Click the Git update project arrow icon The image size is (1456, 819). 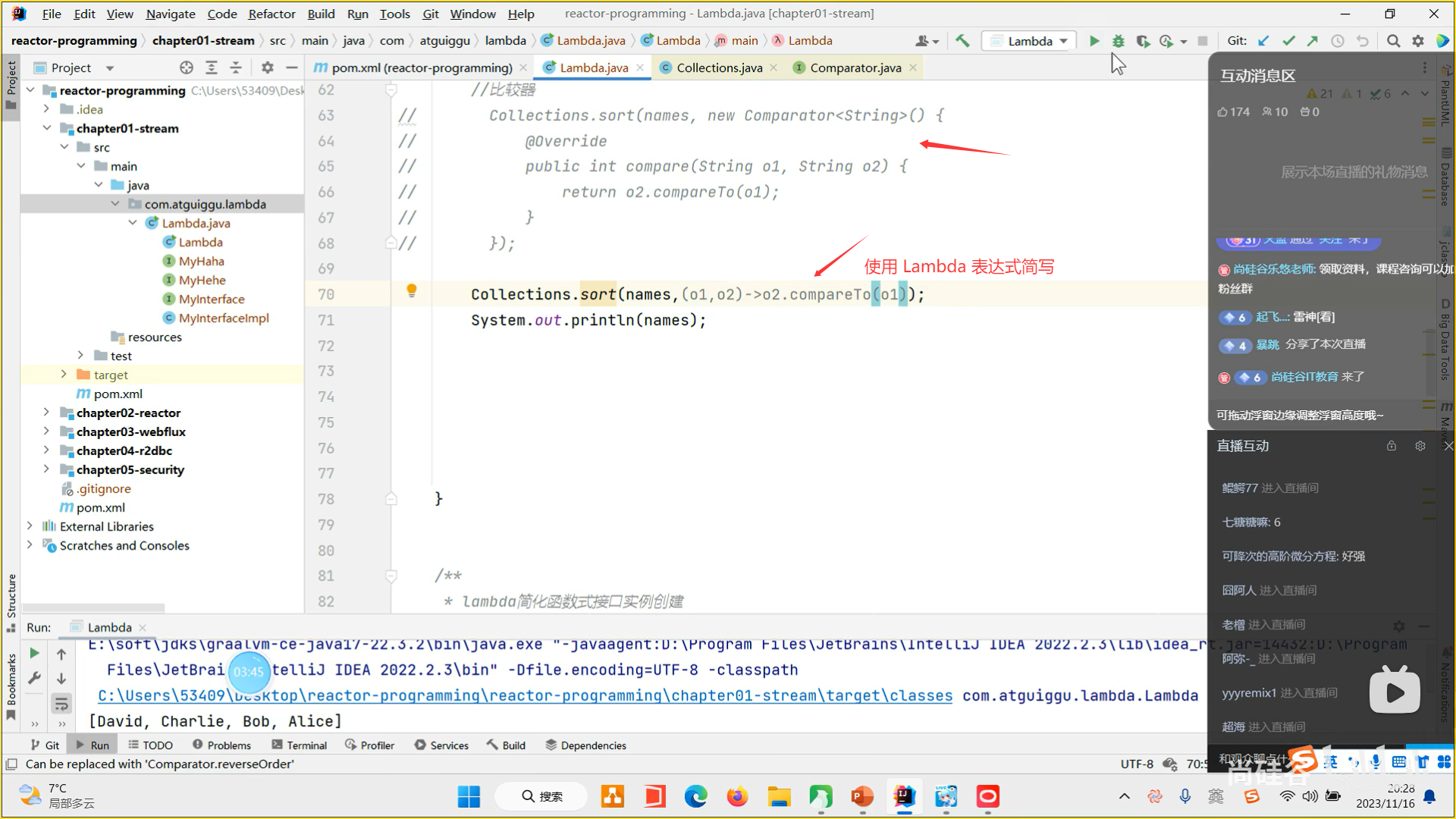pos(1263,41)
